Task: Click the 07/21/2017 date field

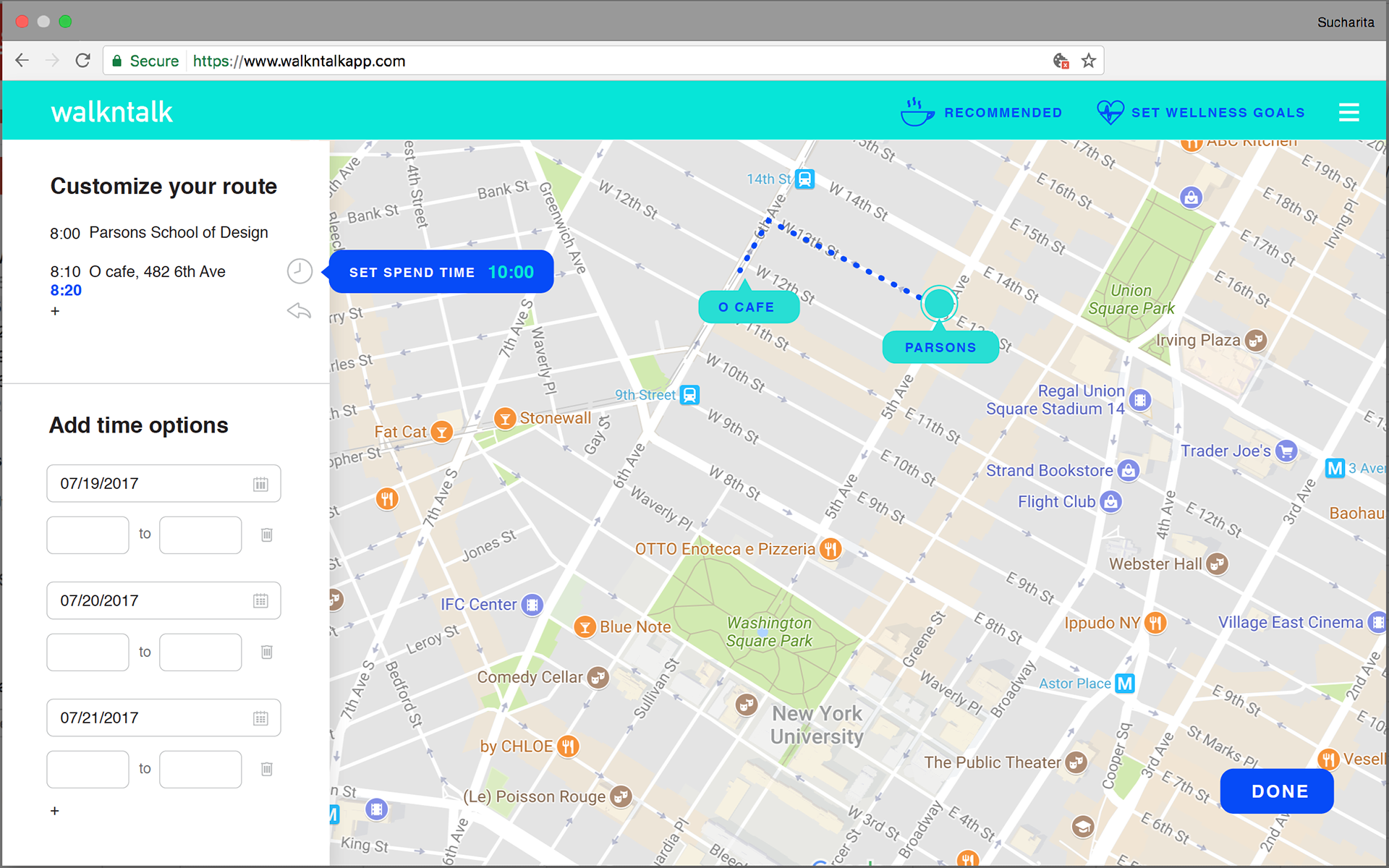Action: click(163, 718)
